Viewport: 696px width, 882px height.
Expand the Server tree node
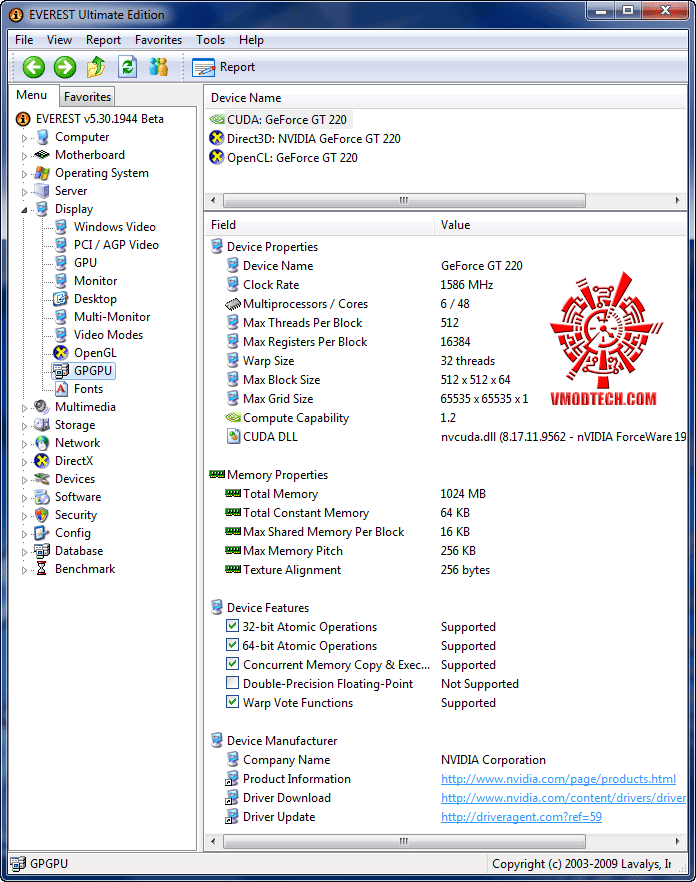(24, 192)
